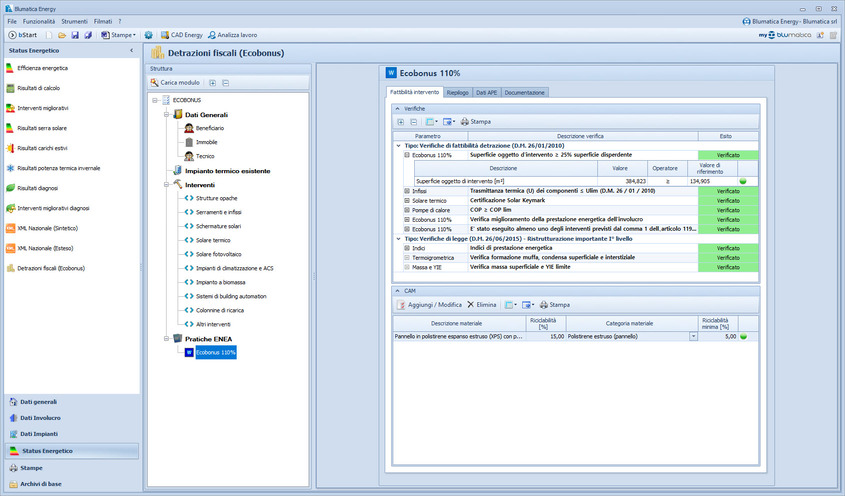
Task: Expand all rows in Verifiche toolbar
Action: (400, 122)
